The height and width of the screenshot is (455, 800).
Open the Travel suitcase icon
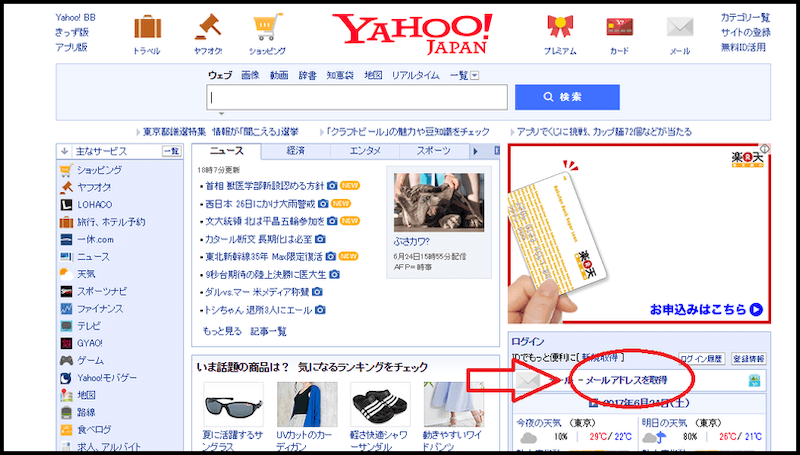tap(147, 28)
